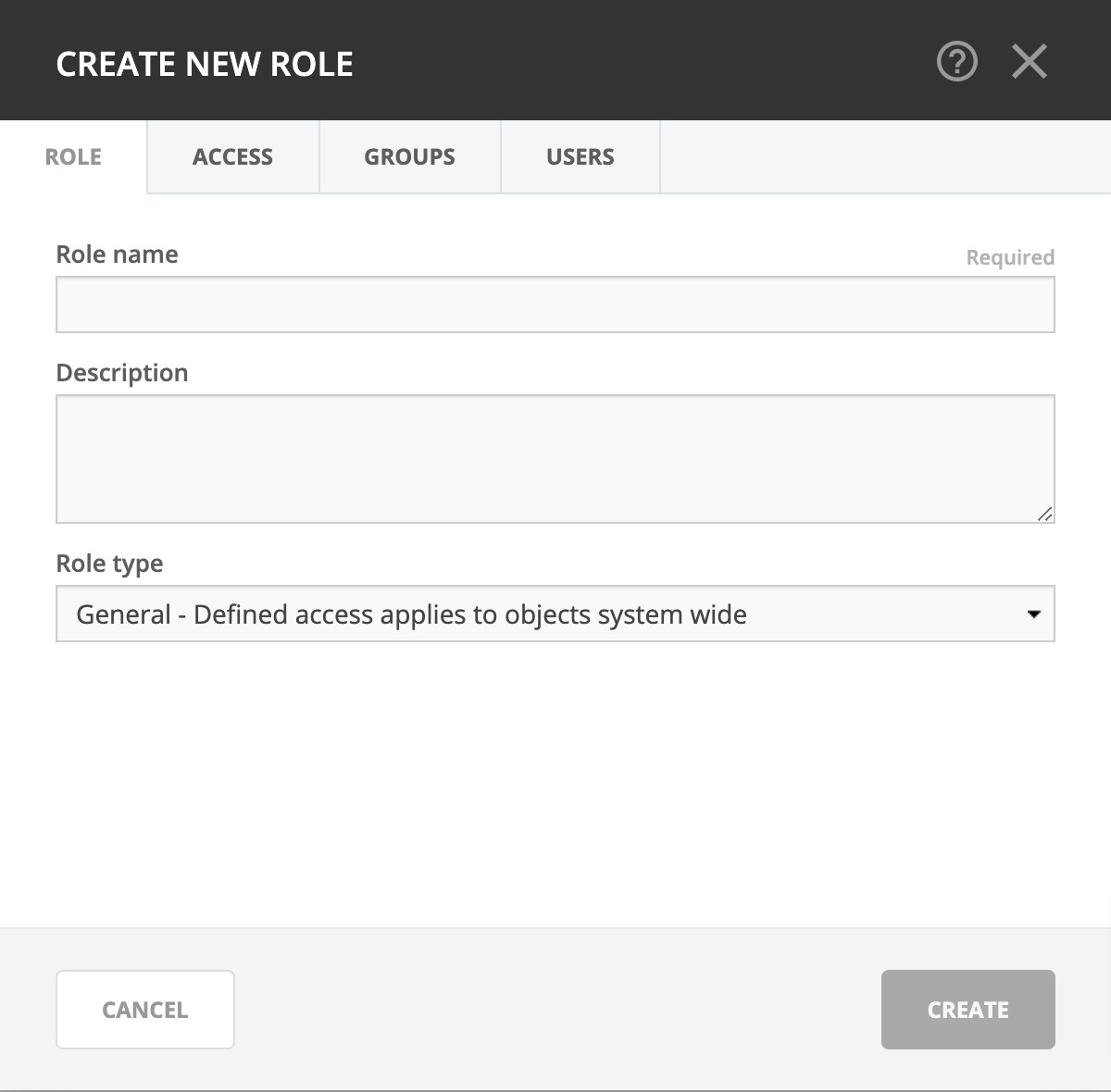
Task: Go to the Users tab
Action: click(580, 156)
